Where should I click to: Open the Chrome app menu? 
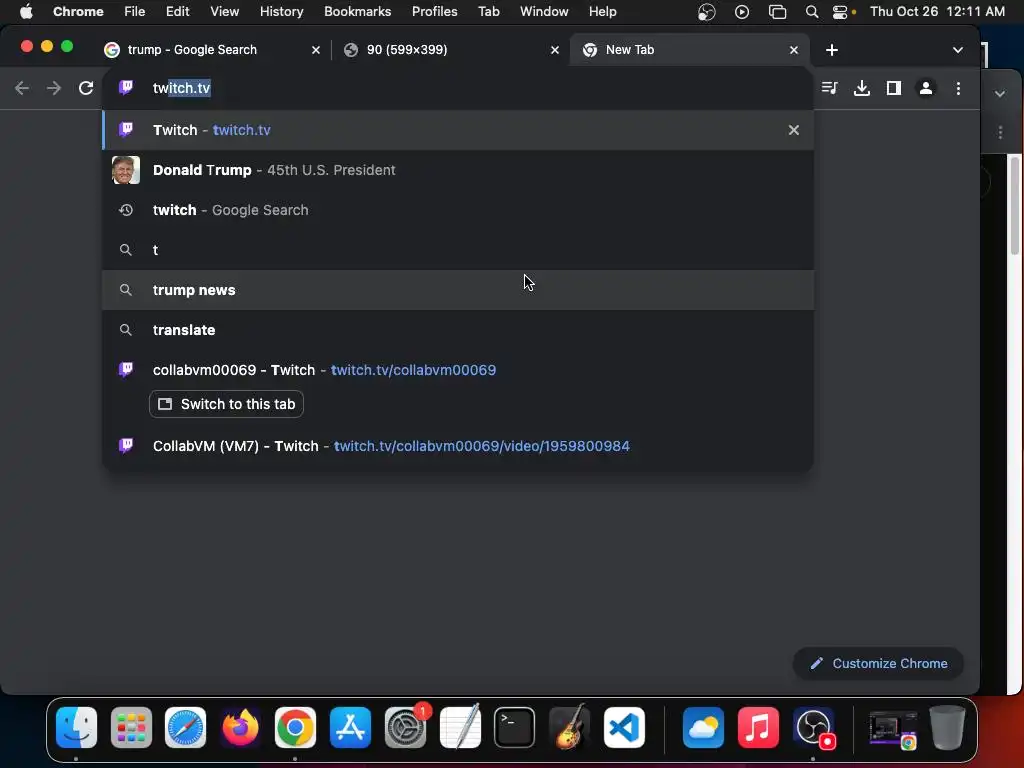tap(78, 12)
